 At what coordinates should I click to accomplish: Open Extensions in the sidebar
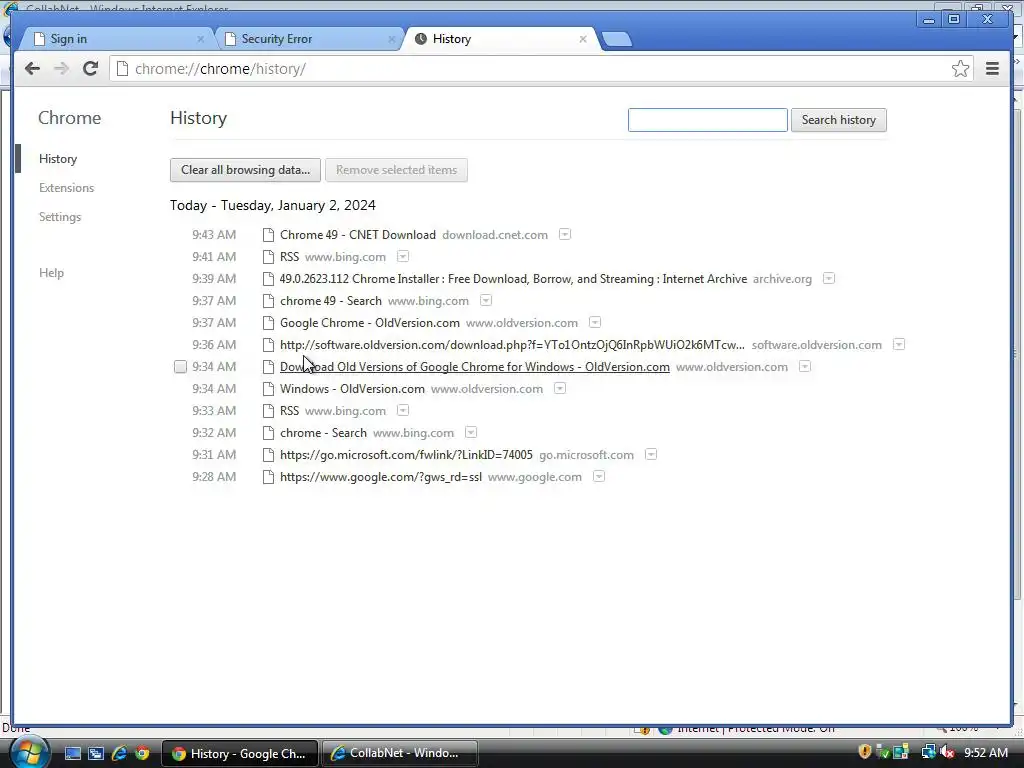66,187
